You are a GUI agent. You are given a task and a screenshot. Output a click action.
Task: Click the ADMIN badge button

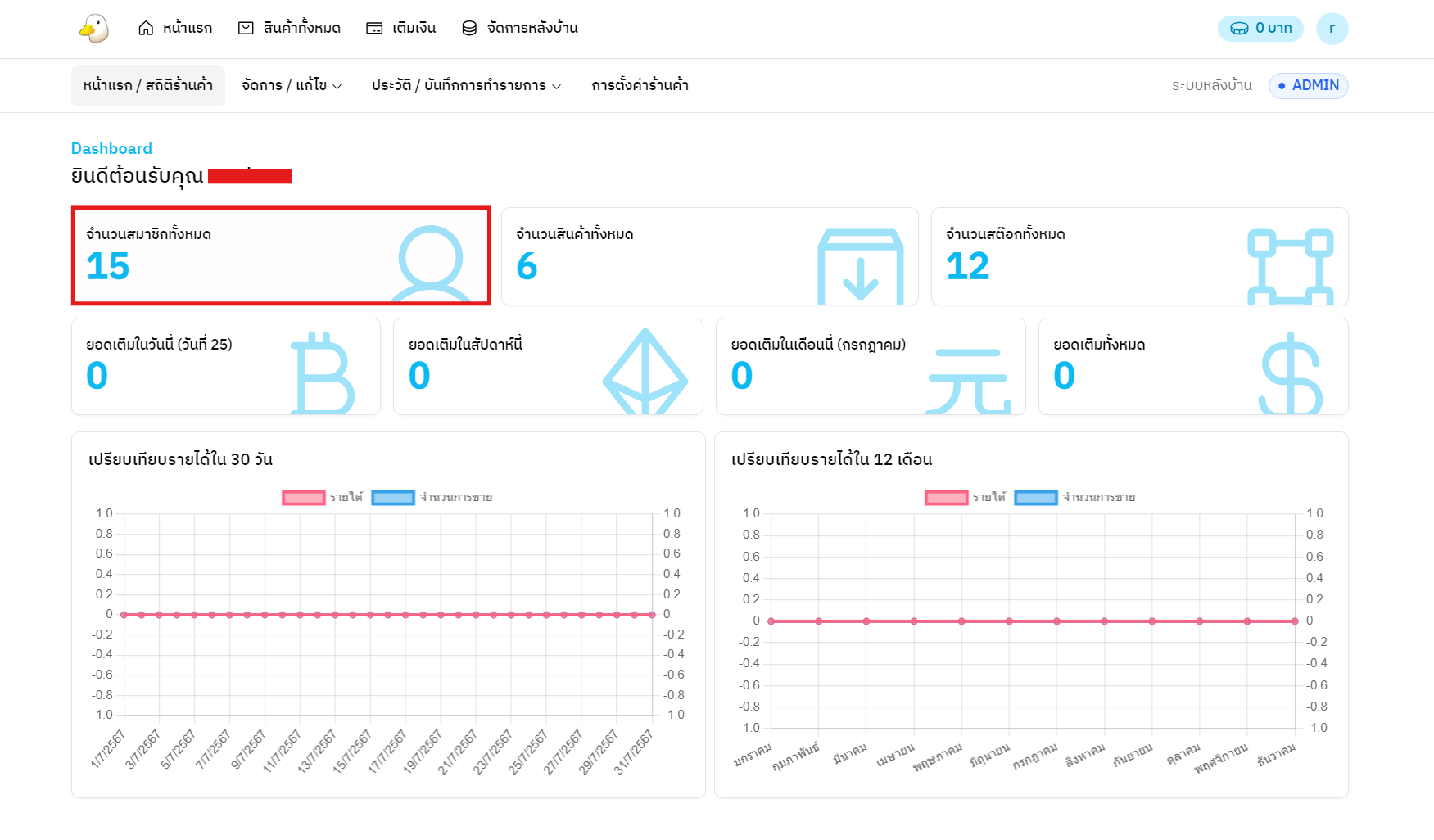(x=1309, y=86)
